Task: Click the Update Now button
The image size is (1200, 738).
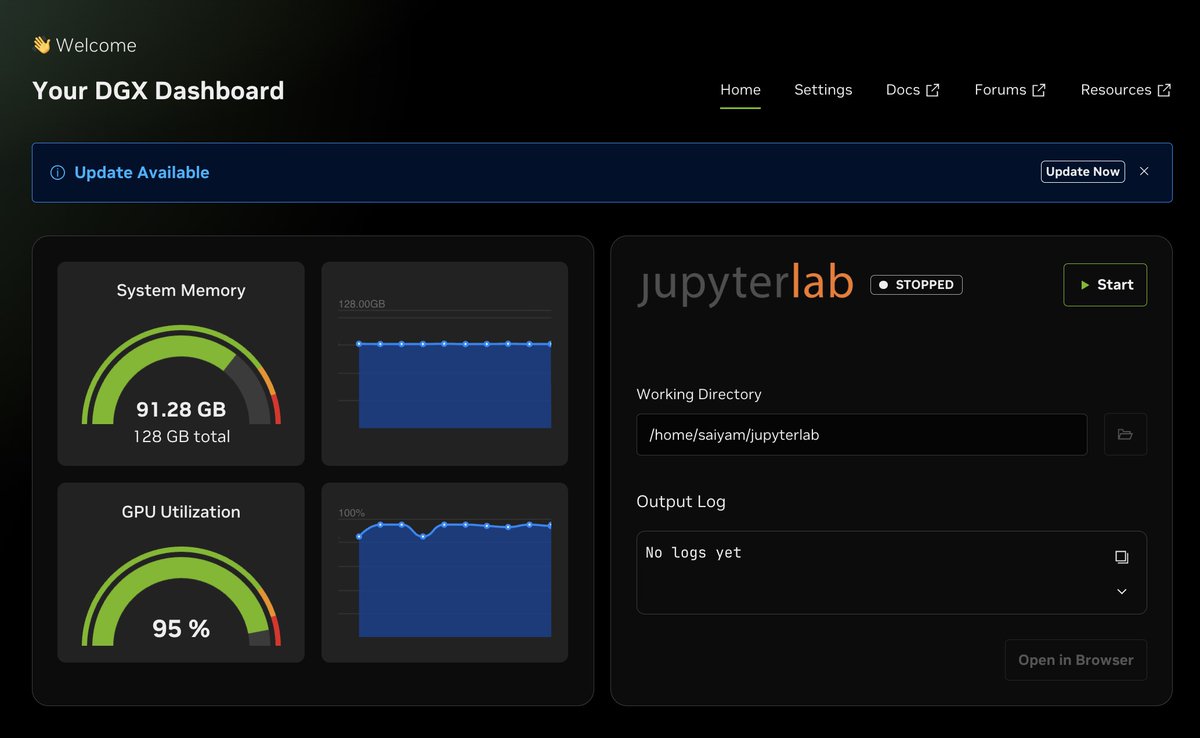Action: click(x=1083, y=172)
